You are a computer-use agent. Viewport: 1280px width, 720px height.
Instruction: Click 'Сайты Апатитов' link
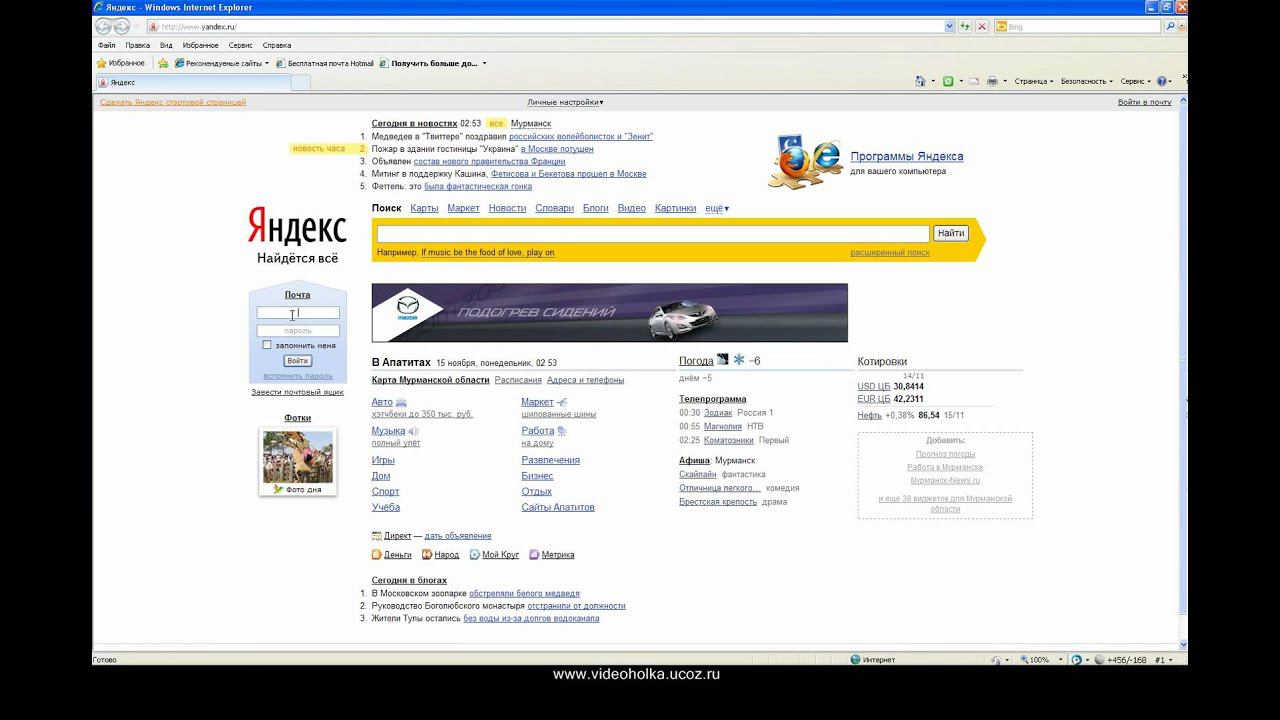[x=558, y=507]
